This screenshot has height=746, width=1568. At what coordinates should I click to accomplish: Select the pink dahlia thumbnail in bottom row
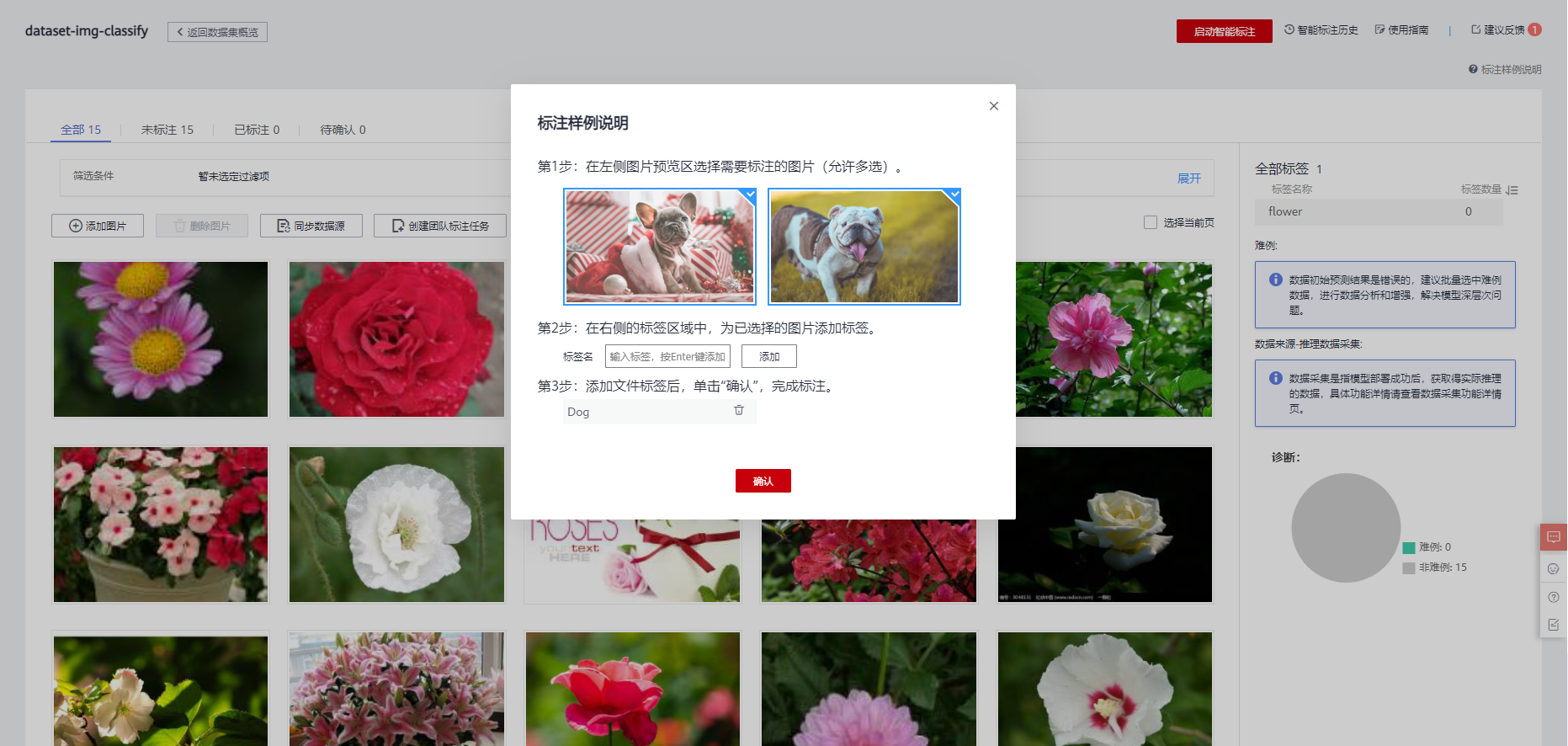click(869, 689)
